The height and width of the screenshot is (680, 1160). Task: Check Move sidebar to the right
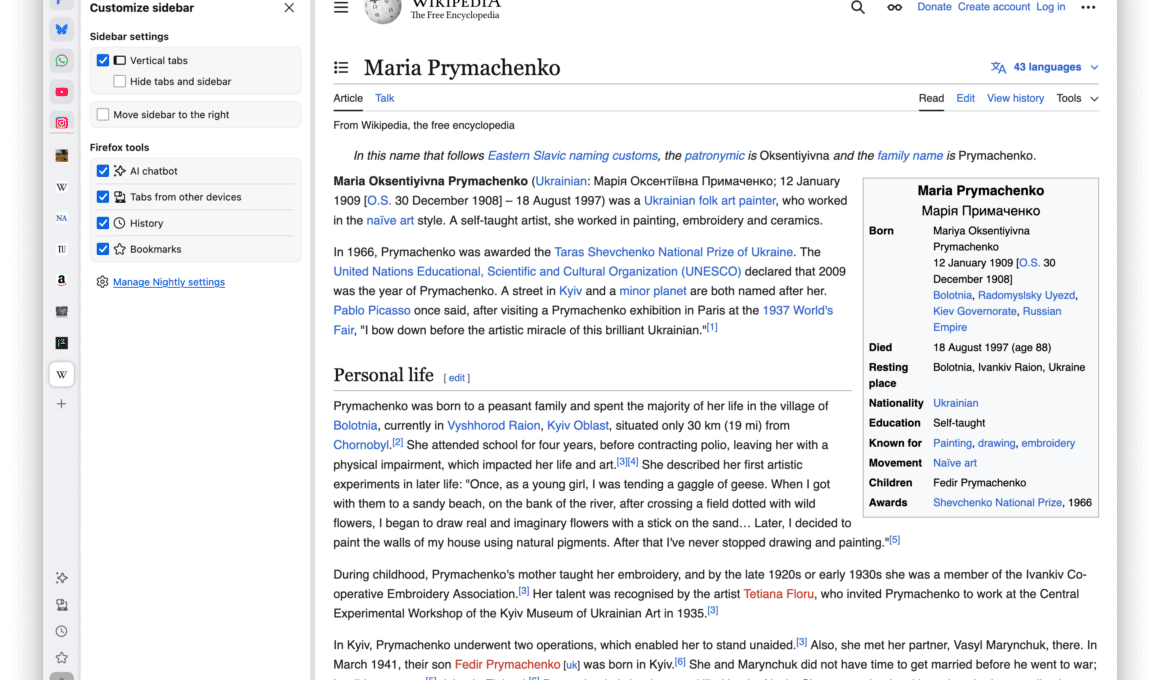[x=103, y=115]
